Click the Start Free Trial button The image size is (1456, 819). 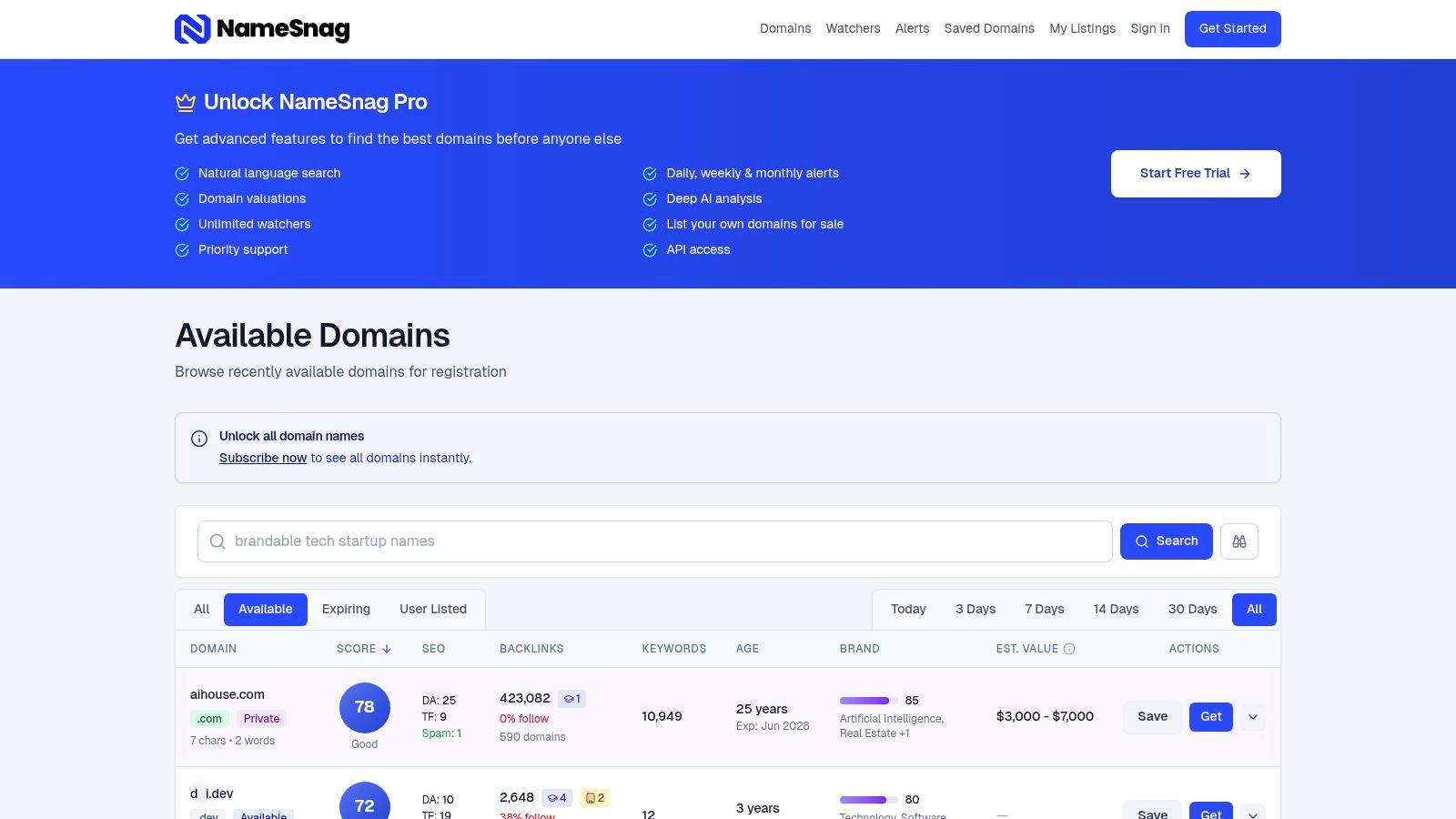click(x=1196, y=174)
